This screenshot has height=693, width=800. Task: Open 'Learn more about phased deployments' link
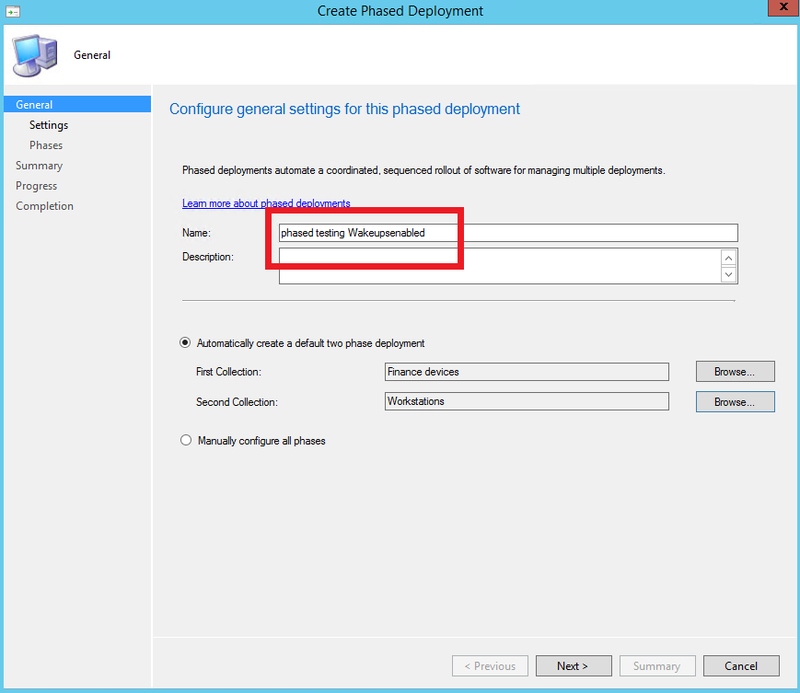pyautogui.click(x=266, y=203)
